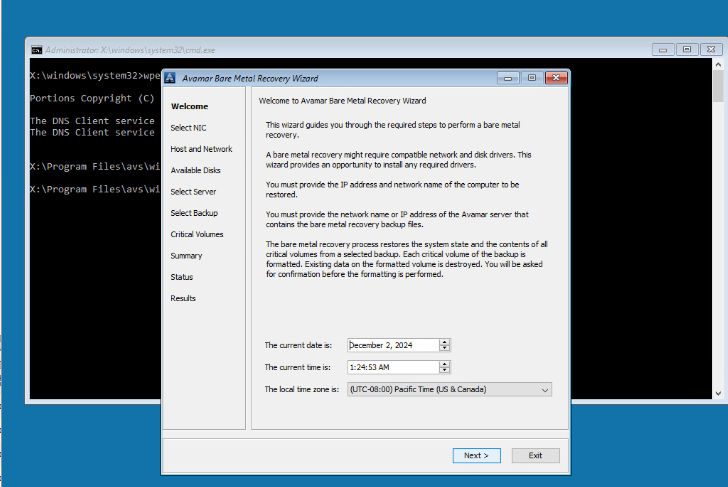Click the Next > button
This screenshot has height=487, width=728.
(x=476, y=455)
